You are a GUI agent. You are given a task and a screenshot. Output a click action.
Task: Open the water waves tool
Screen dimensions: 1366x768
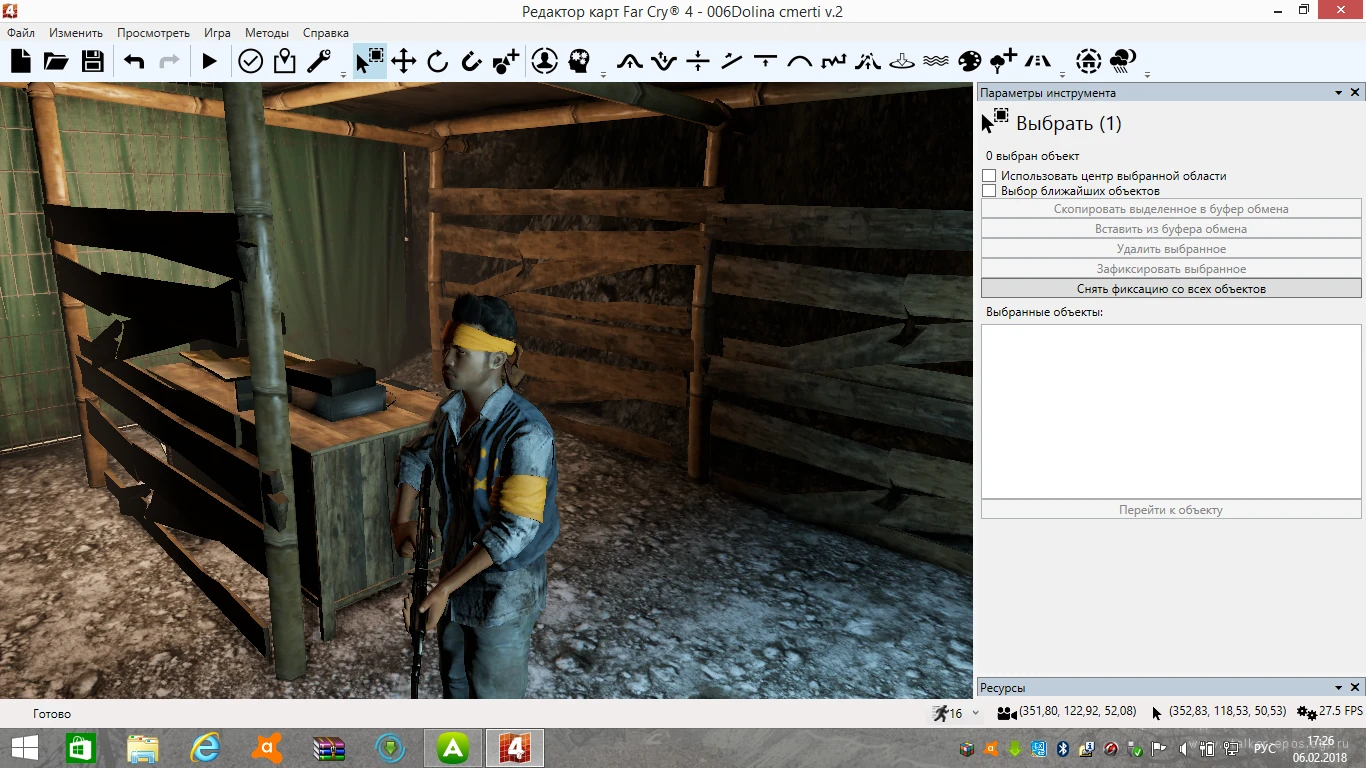tap(936, 61)
